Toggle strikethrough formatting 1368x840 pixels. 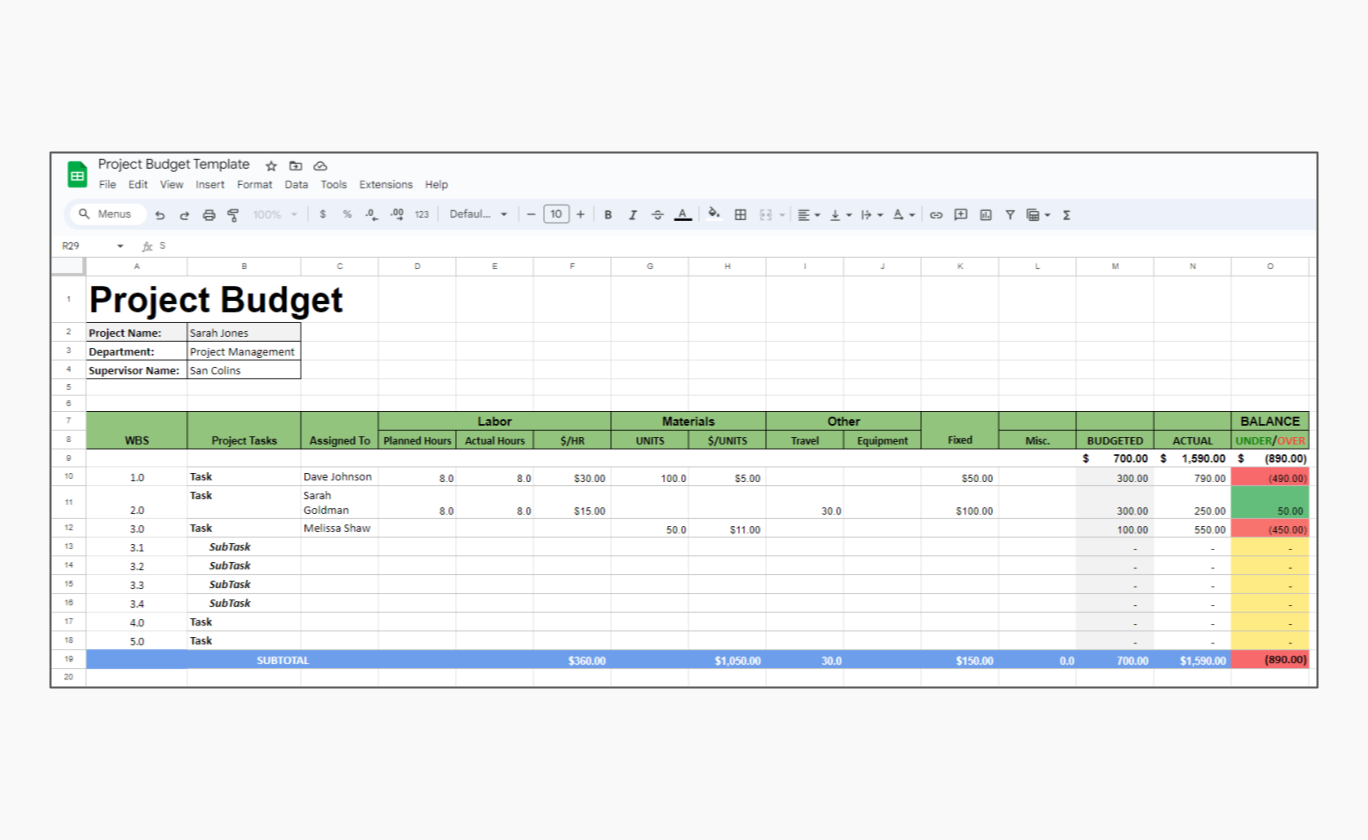(657, 214)
